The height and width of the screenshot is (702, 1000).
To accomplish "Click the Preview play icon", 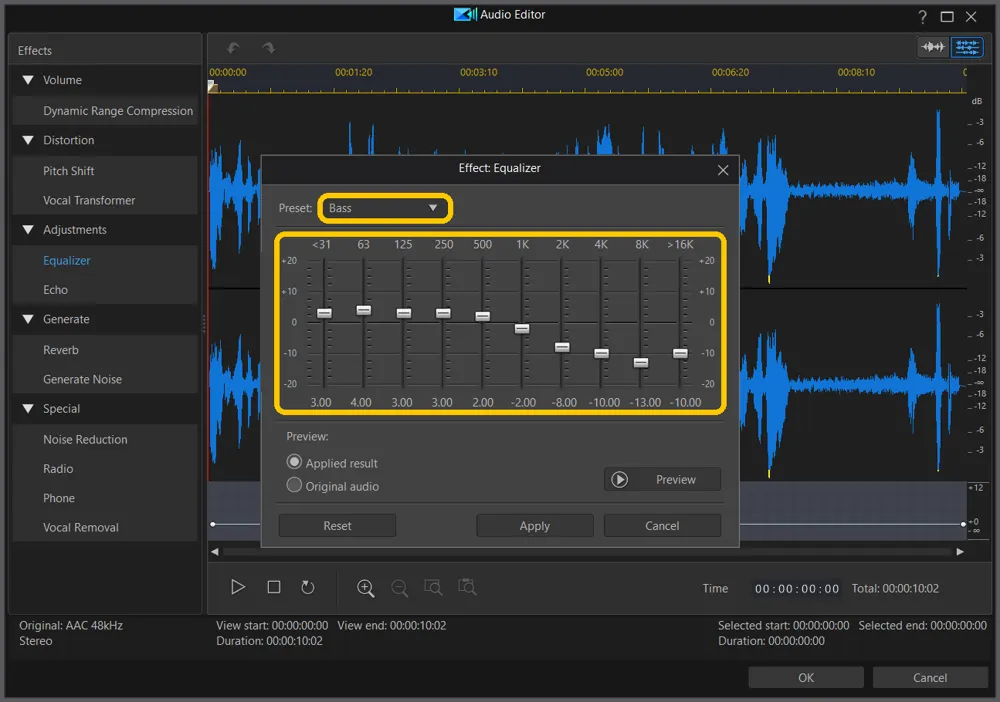I will [x=619, y=479].
